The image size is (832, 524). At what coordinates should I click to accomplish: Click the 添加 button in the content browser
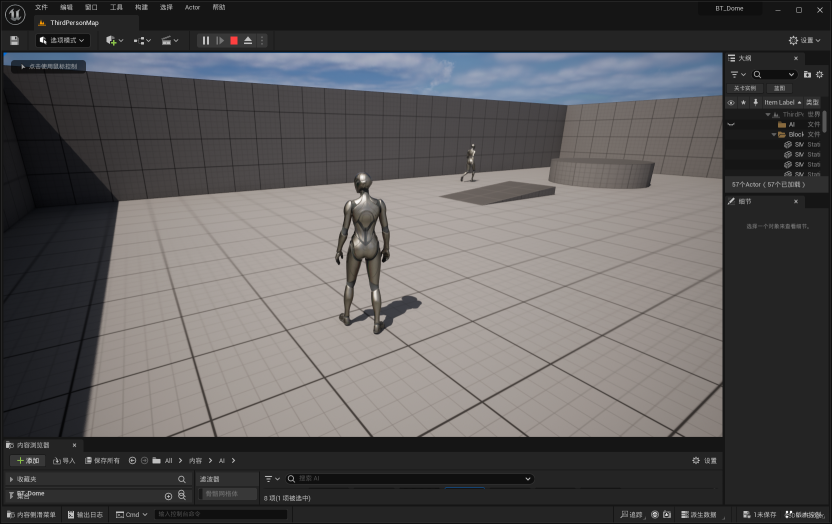[28, 460]
